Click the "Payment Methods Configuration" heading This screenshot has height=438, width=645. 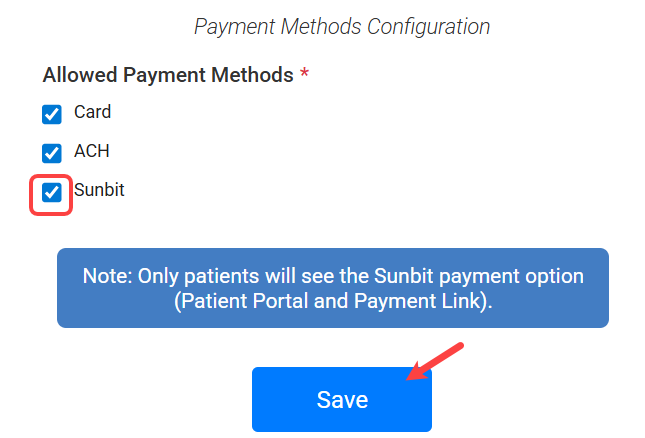tap(342, 26)
